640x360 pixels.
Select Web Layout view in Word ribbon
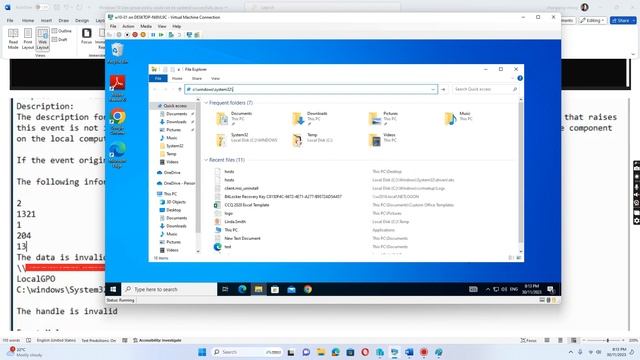[x=42, y=39]
